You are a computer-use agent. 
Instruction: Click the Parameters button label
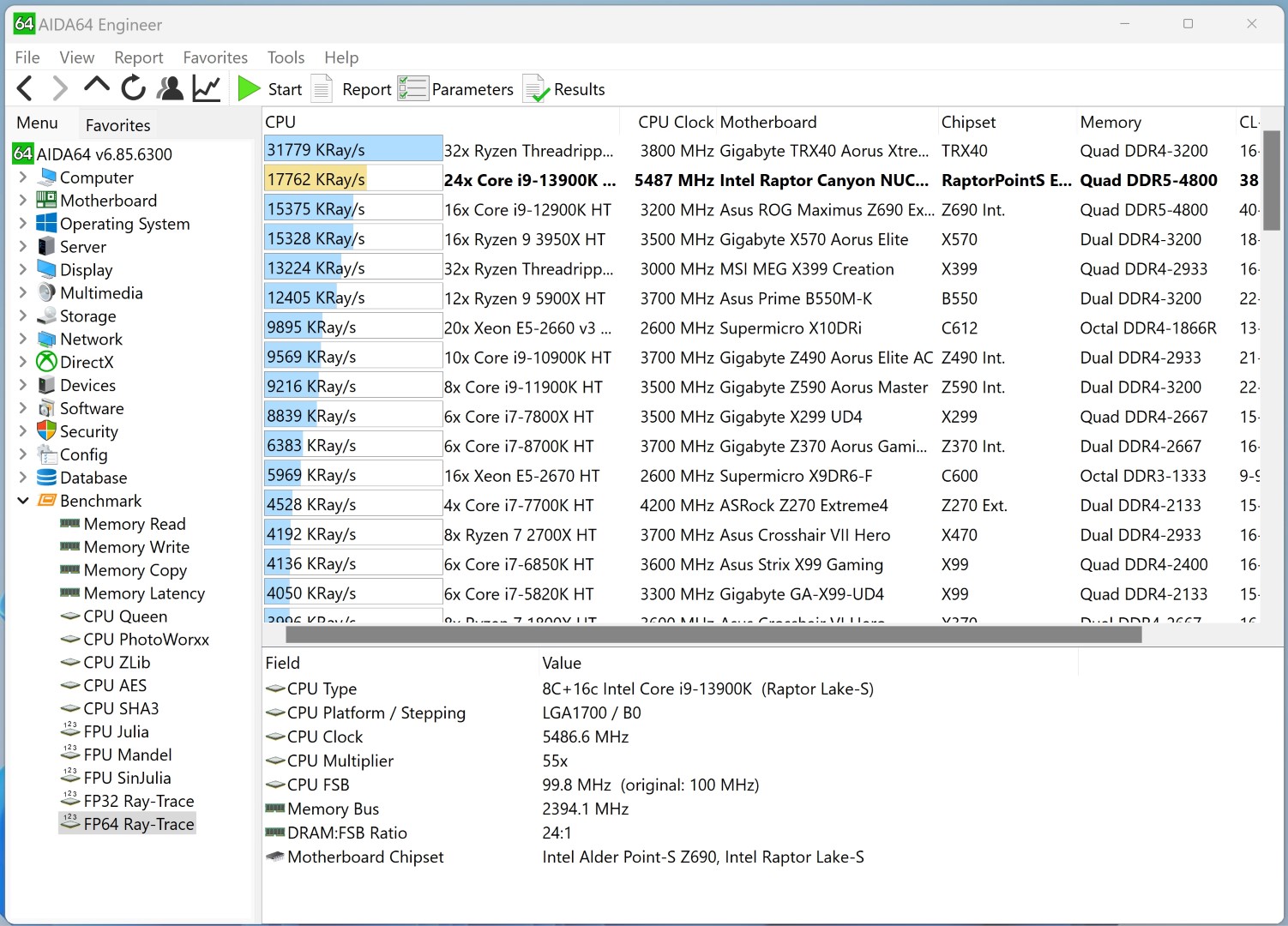(472, 89)
